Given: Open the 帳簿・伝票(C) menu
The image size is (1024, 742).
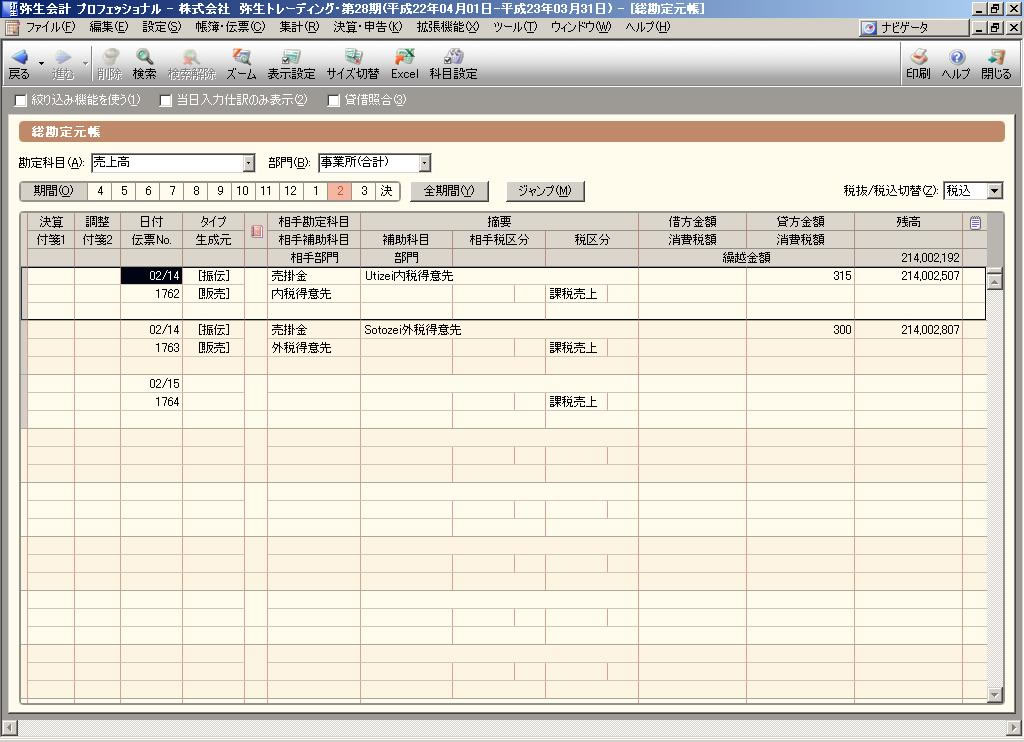Looking at the screenshot, I should (x=230, y=27).
